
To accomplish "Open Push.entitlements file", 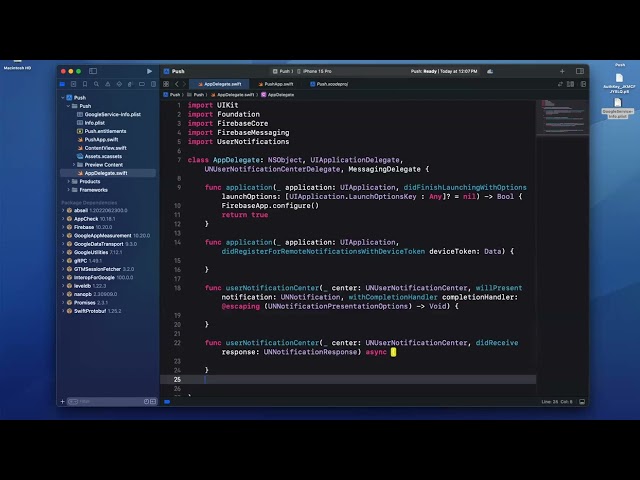I will point(101,131).
